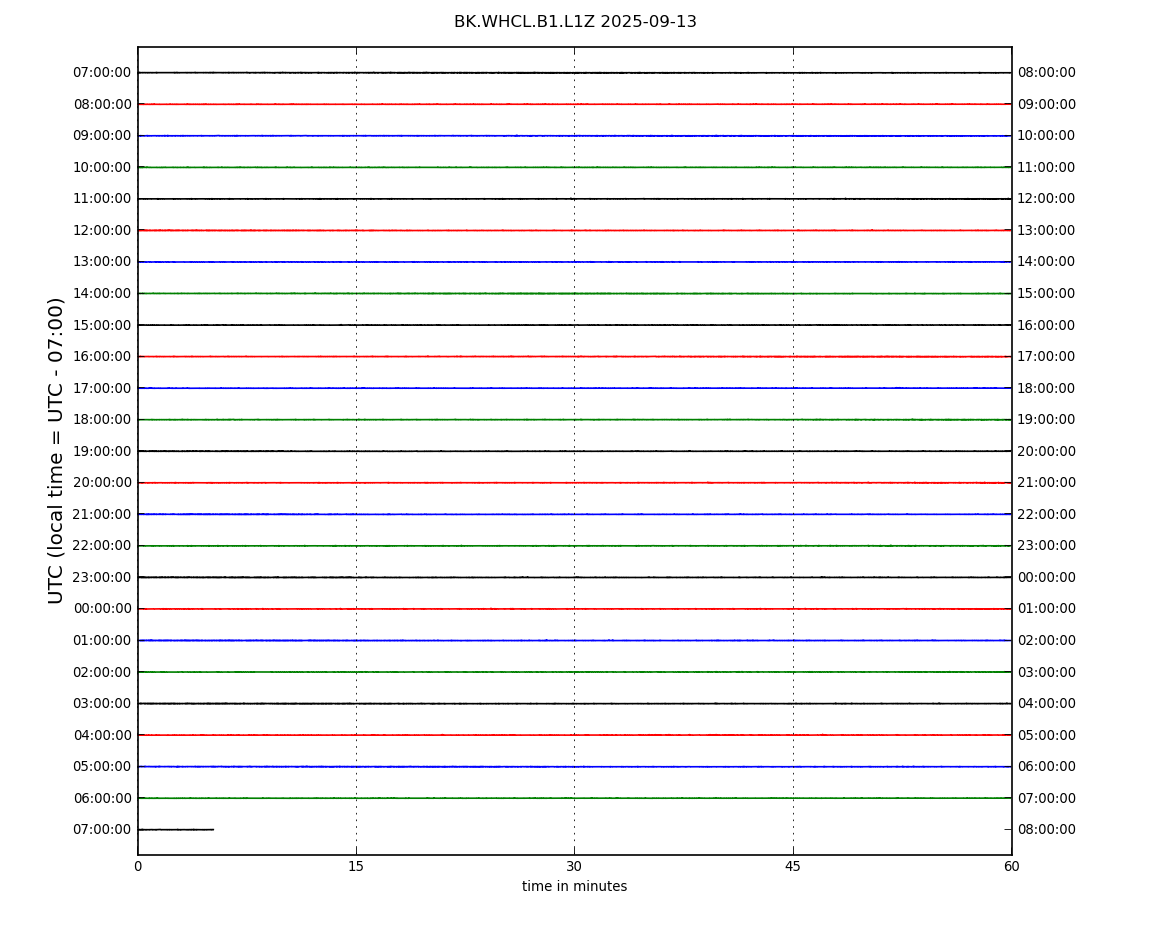
Task: Click right-axis end time 16:00:00
Action: coord(1047,325)
